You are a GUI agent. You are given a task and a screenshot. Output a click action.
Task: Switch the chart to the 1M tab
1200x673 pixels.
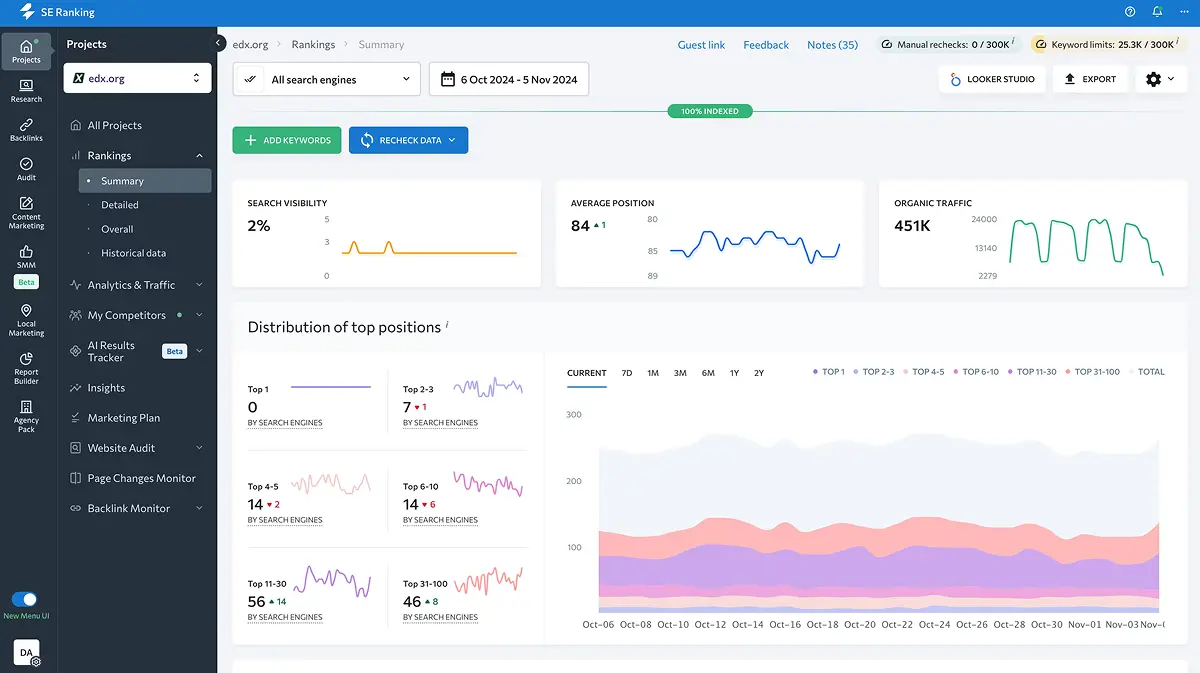653,371
